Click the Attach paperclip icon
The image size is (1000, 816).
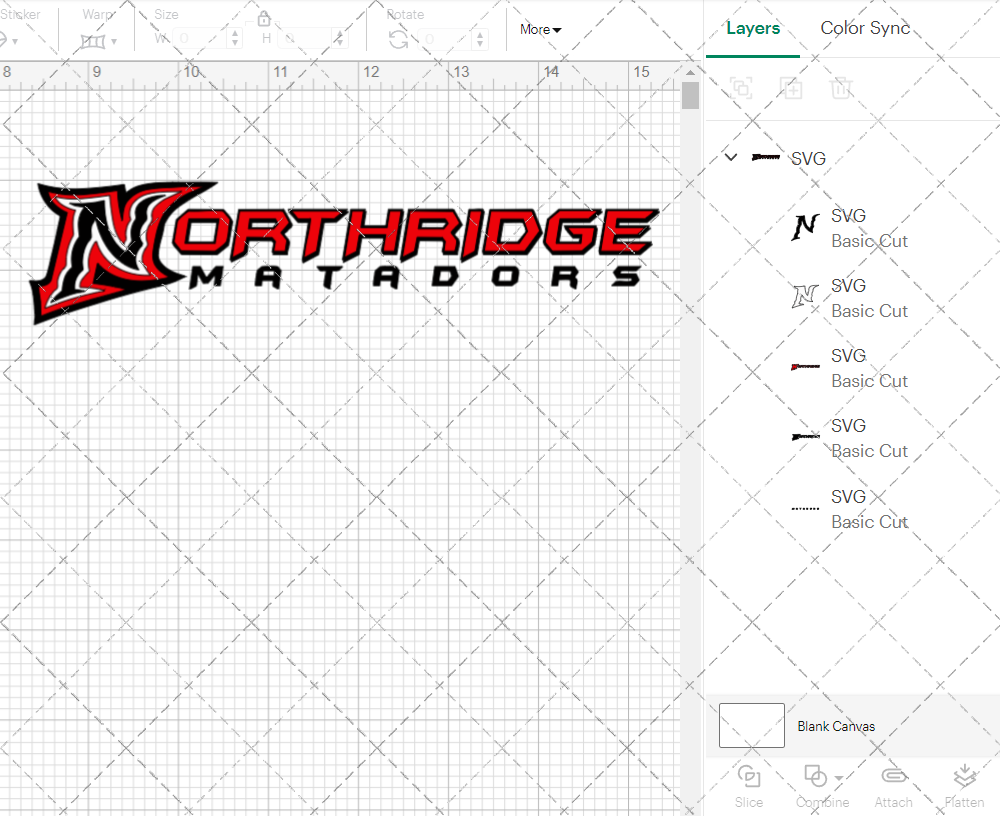coord(893,776)
